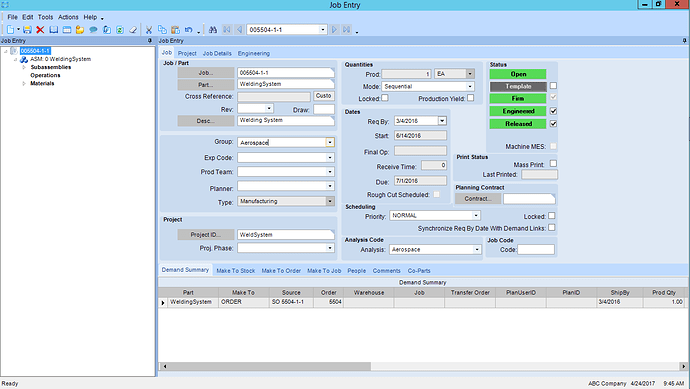
Task: Click the Project ID... button
Action: tap(206, 235)
